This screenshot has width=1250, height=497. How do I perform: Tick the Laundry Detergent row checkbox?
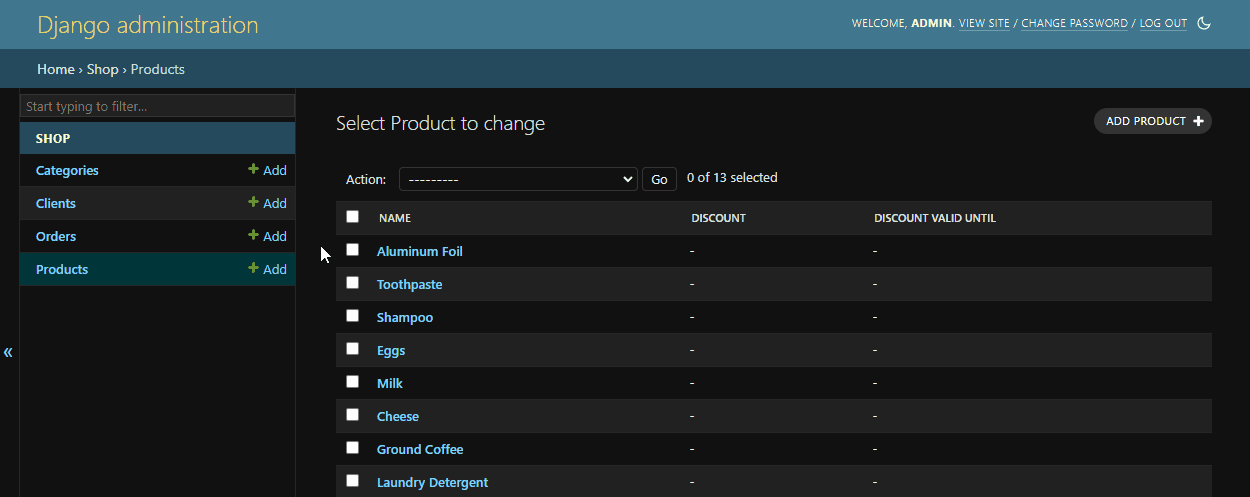pyautogui.click(x=352, y=481)
